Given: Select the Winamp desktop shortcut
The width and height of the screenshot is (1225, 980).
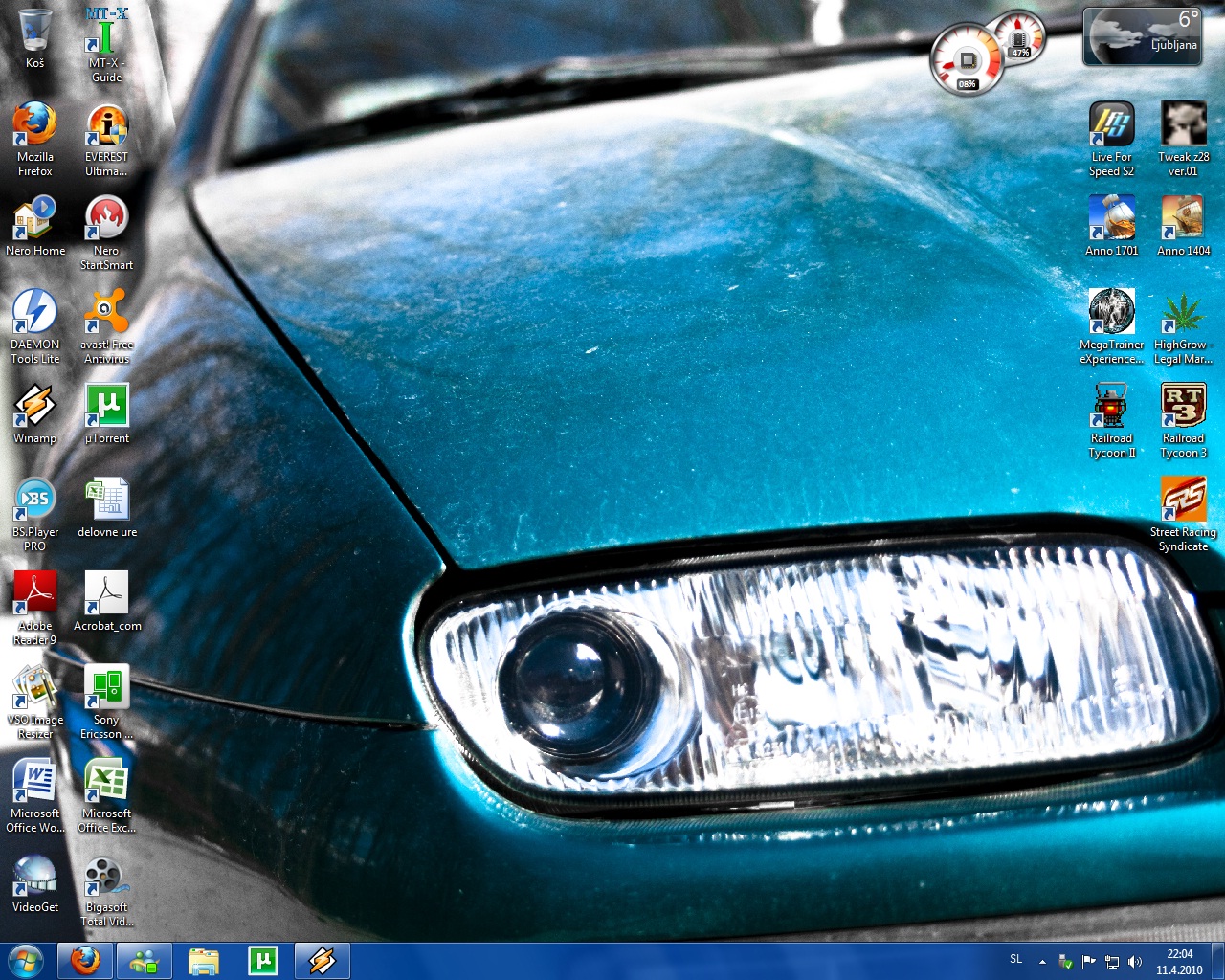Looking at the screenshot, I should coord(35,414).
